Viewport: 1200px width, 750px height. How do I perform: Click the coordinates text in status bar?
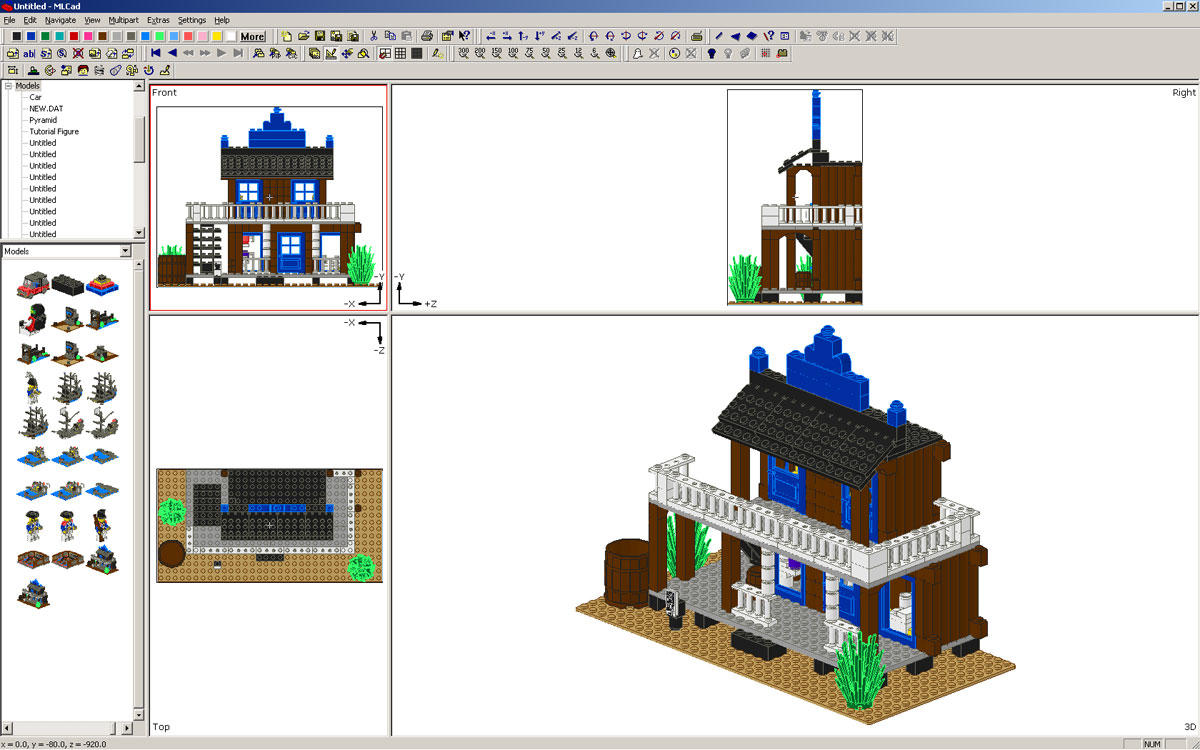pyautogui.click(x=54, y=744)
